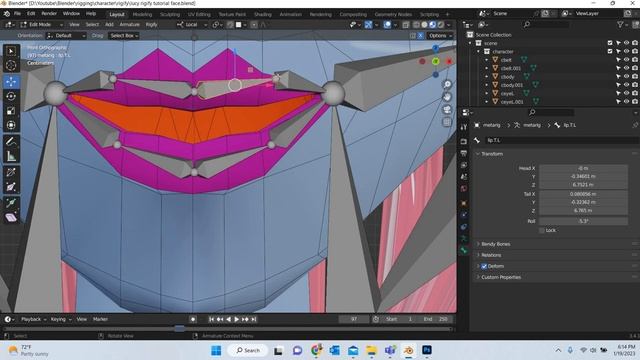
Task: Switch perspective/orthographic grid icon
Action: point(447,122)
